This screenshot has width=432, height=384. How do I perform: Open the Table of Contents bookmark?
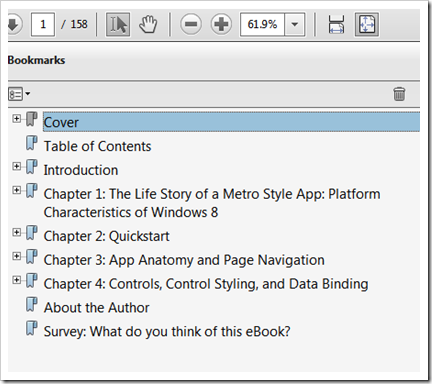click(x=98, y=146)
